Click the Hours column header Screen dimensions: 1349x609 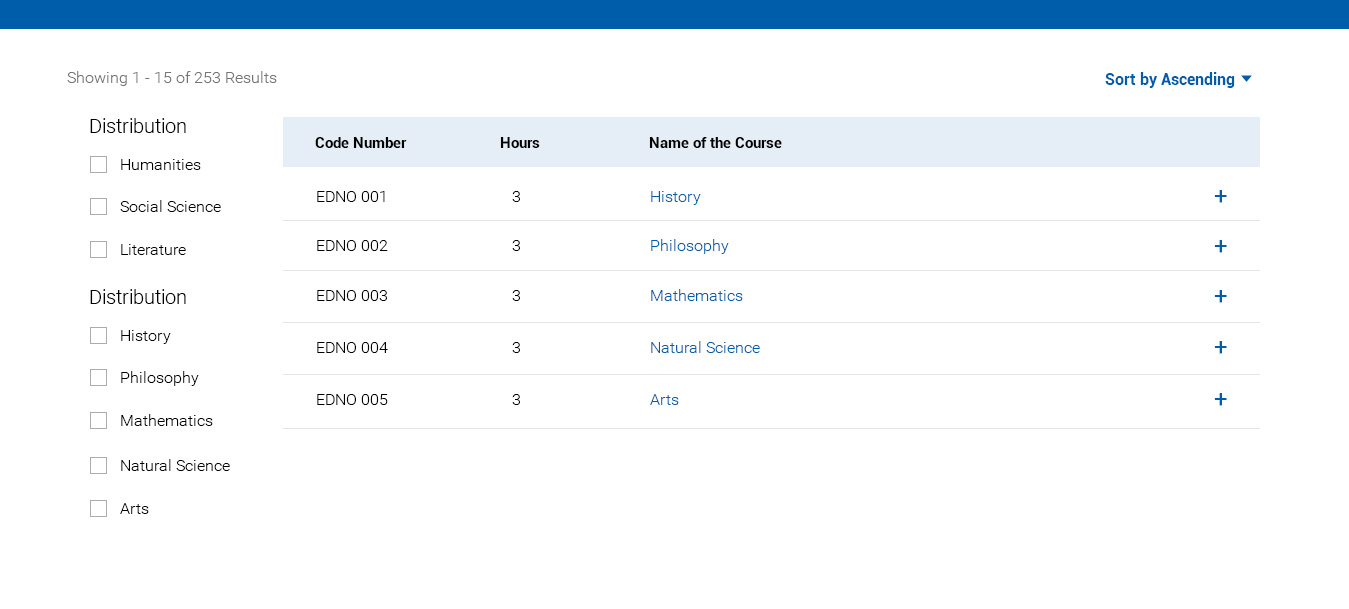pos(520,143)
